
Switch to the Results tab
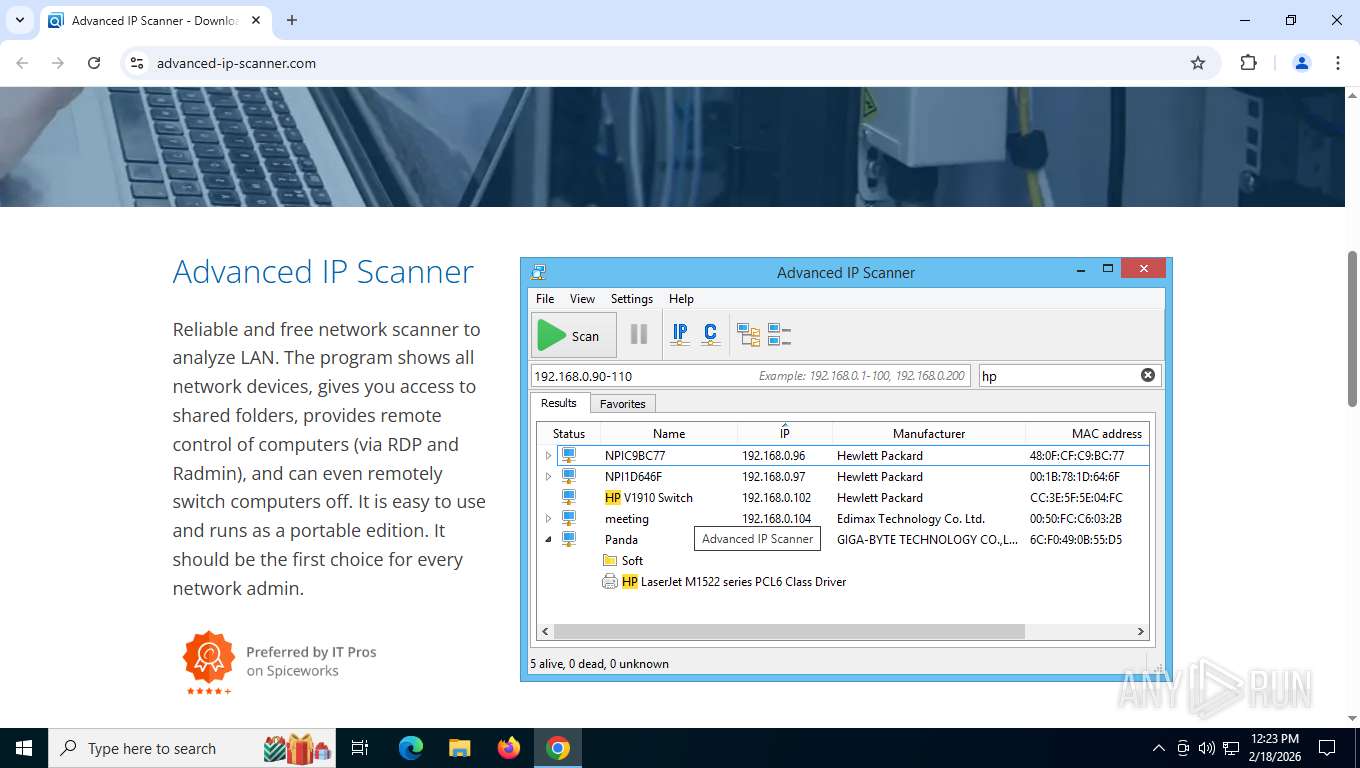(x=559, y=403)
